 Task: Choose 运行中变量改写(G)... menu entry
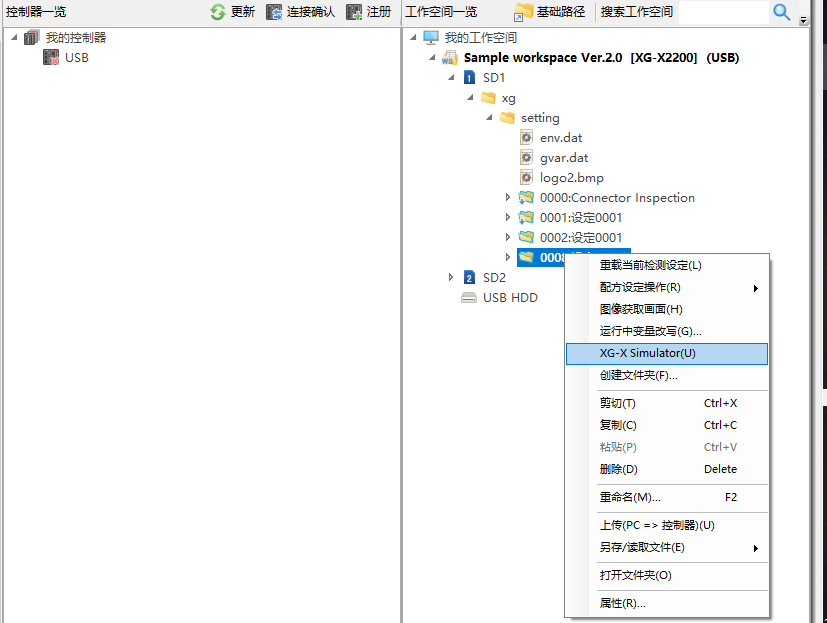[667, 331]
